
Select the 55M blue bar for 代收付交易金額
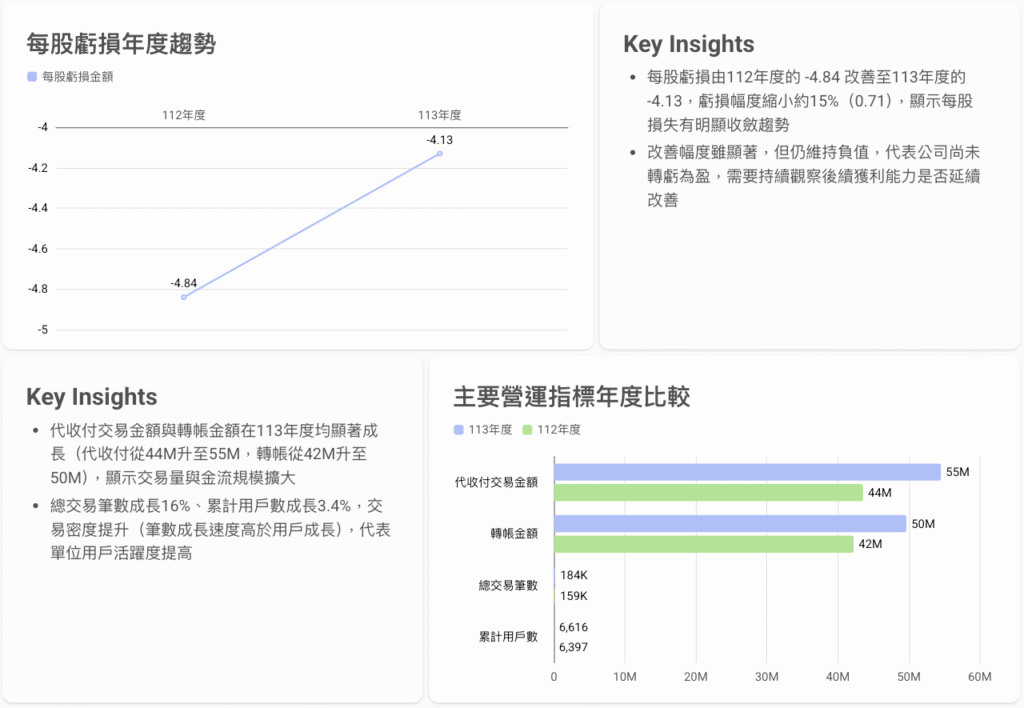(747, 472)
